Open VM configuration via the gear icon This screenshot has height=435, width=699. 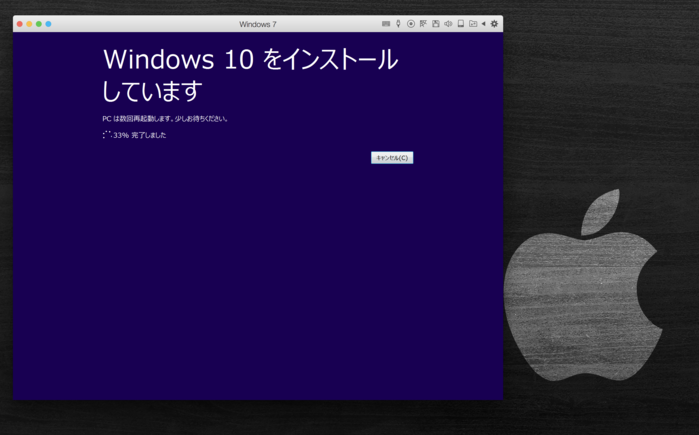coord(494,24)
